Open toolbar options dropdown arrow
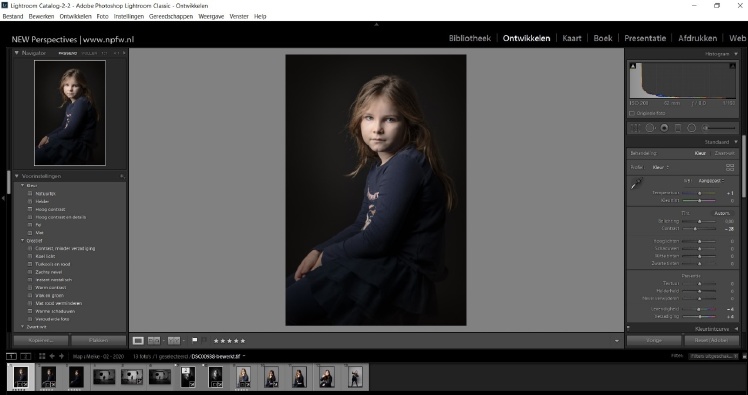This screenshot has width=748, height=395. pos(617,341)
